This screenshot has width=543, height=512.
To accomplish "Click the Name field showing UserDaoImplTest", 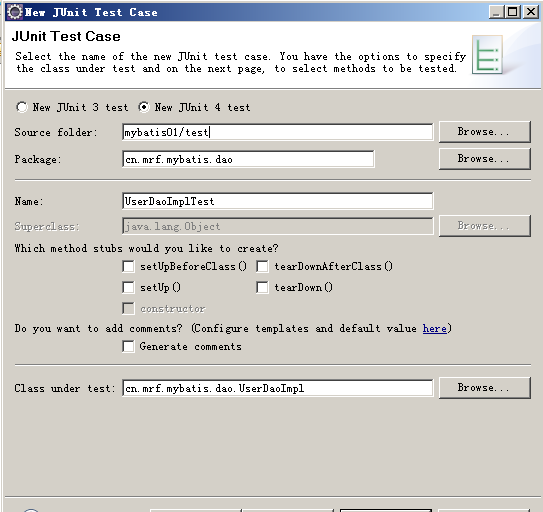I will (x=277, y=201).
